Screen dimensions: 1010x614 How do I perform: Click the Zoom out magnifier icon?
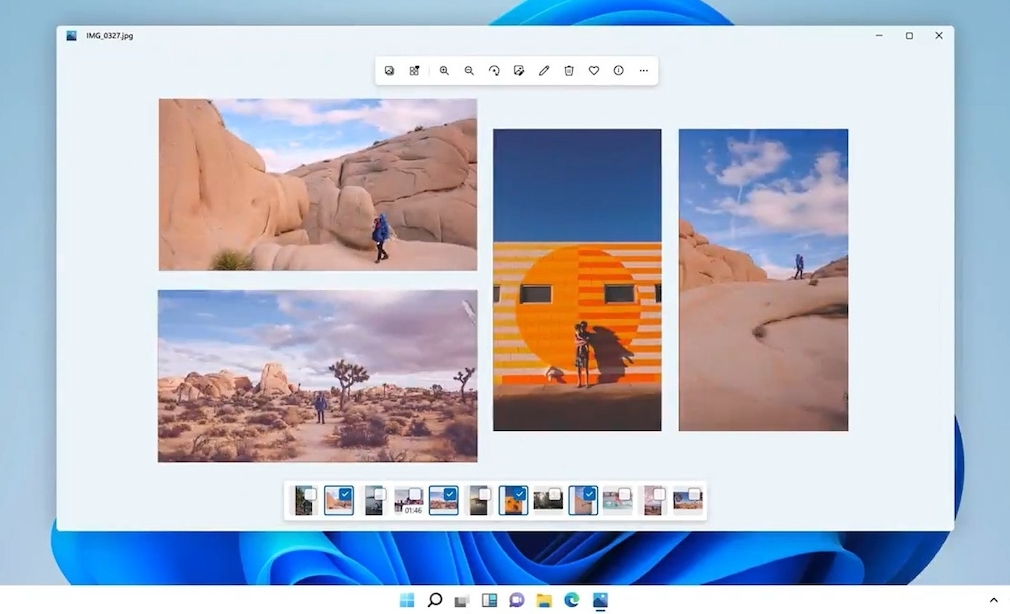click(x=469, y=71)
